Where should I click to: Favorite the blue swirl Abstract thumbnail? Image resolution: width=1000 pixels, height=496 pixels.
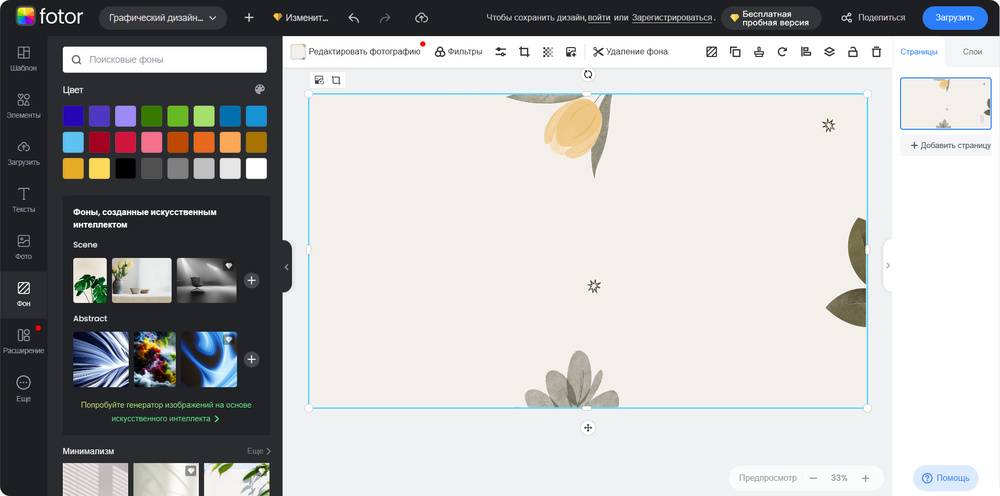tap(229, 340)
